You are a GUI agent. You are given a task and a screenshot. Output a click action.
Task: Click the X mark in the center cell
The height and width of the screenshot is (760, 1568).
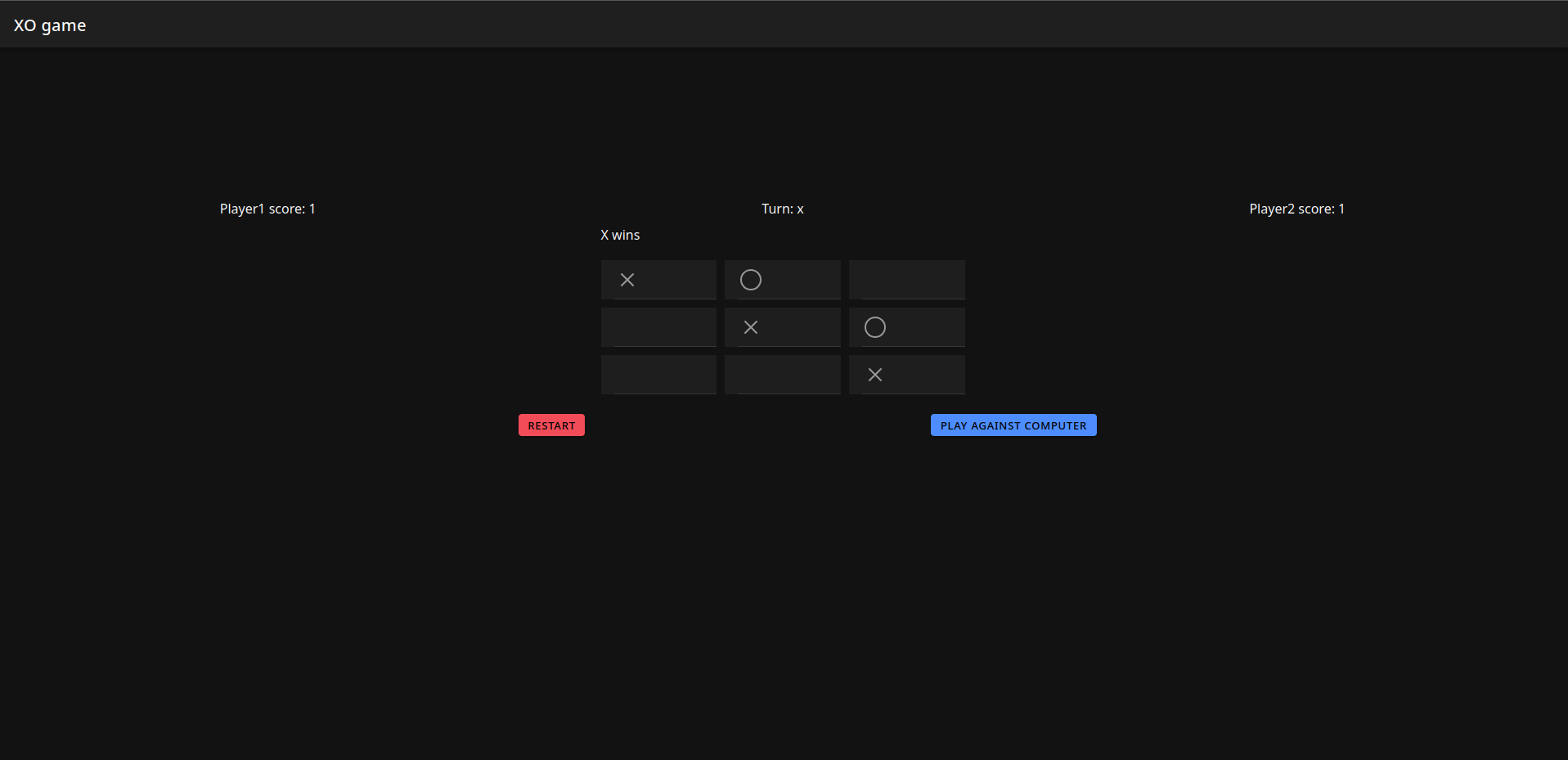pyautogui.click(x=750, y=327)
